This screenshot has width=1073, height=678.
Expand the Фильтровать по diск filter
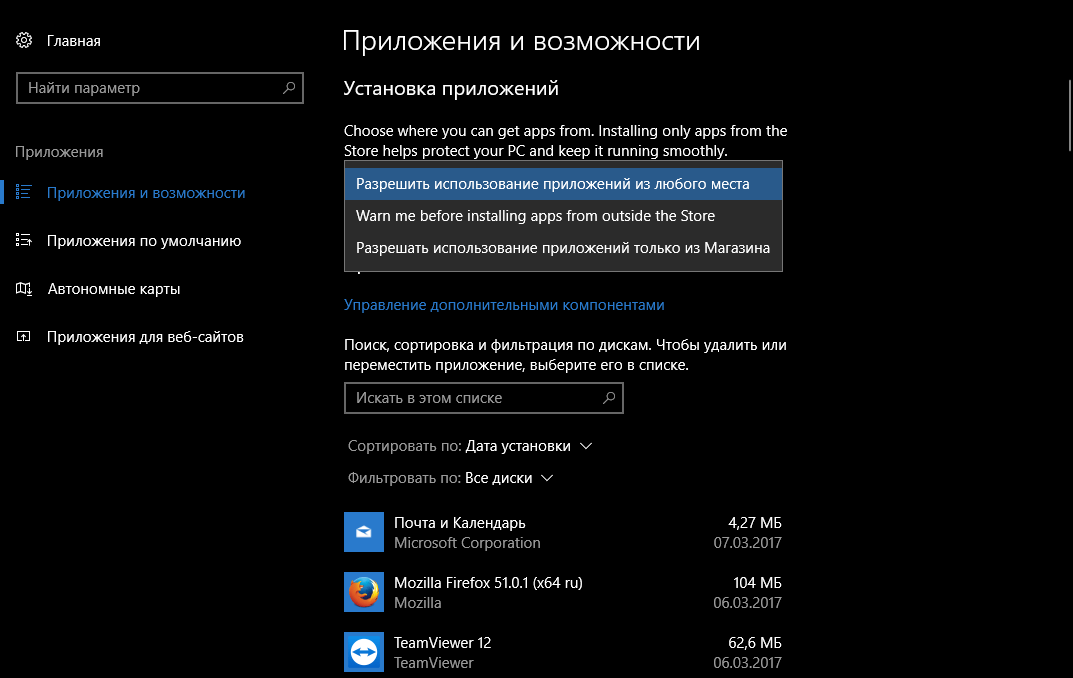[510, 478]
